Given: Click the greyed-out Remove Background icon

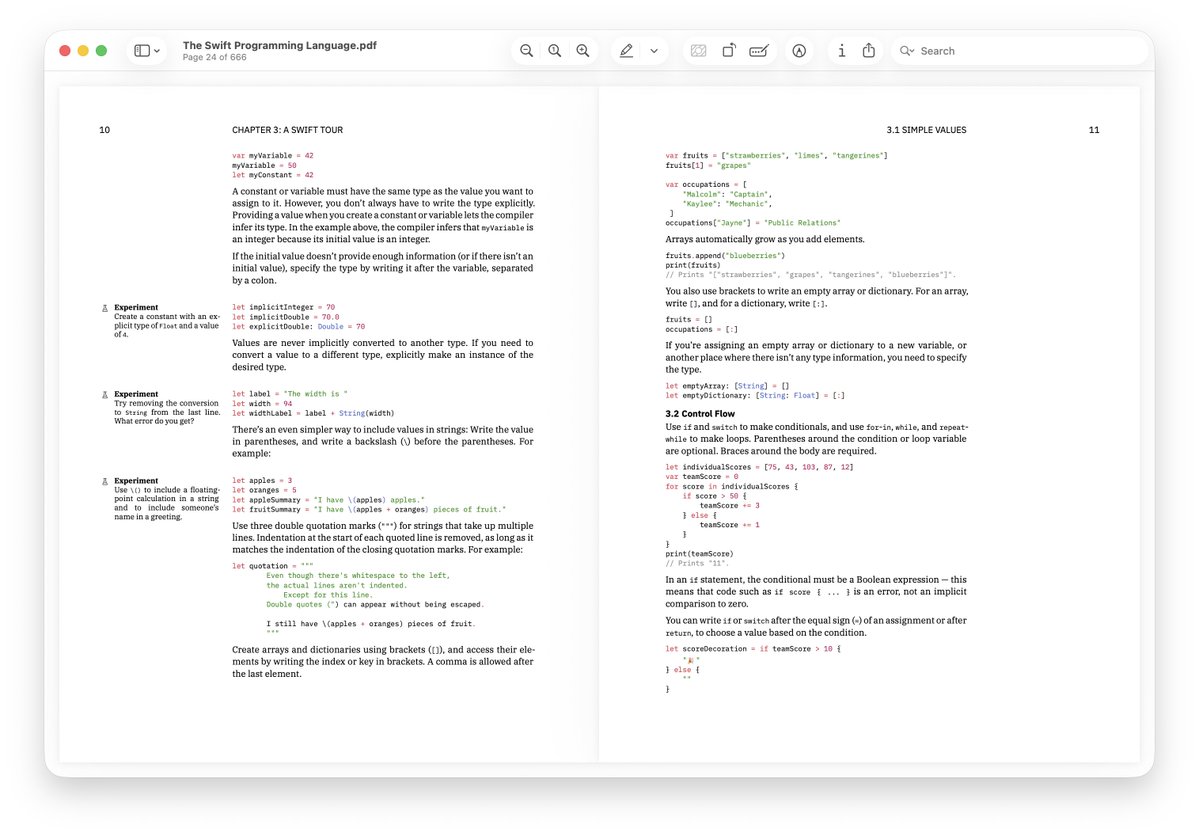Looking at the screenshot, I should [698, 50].
